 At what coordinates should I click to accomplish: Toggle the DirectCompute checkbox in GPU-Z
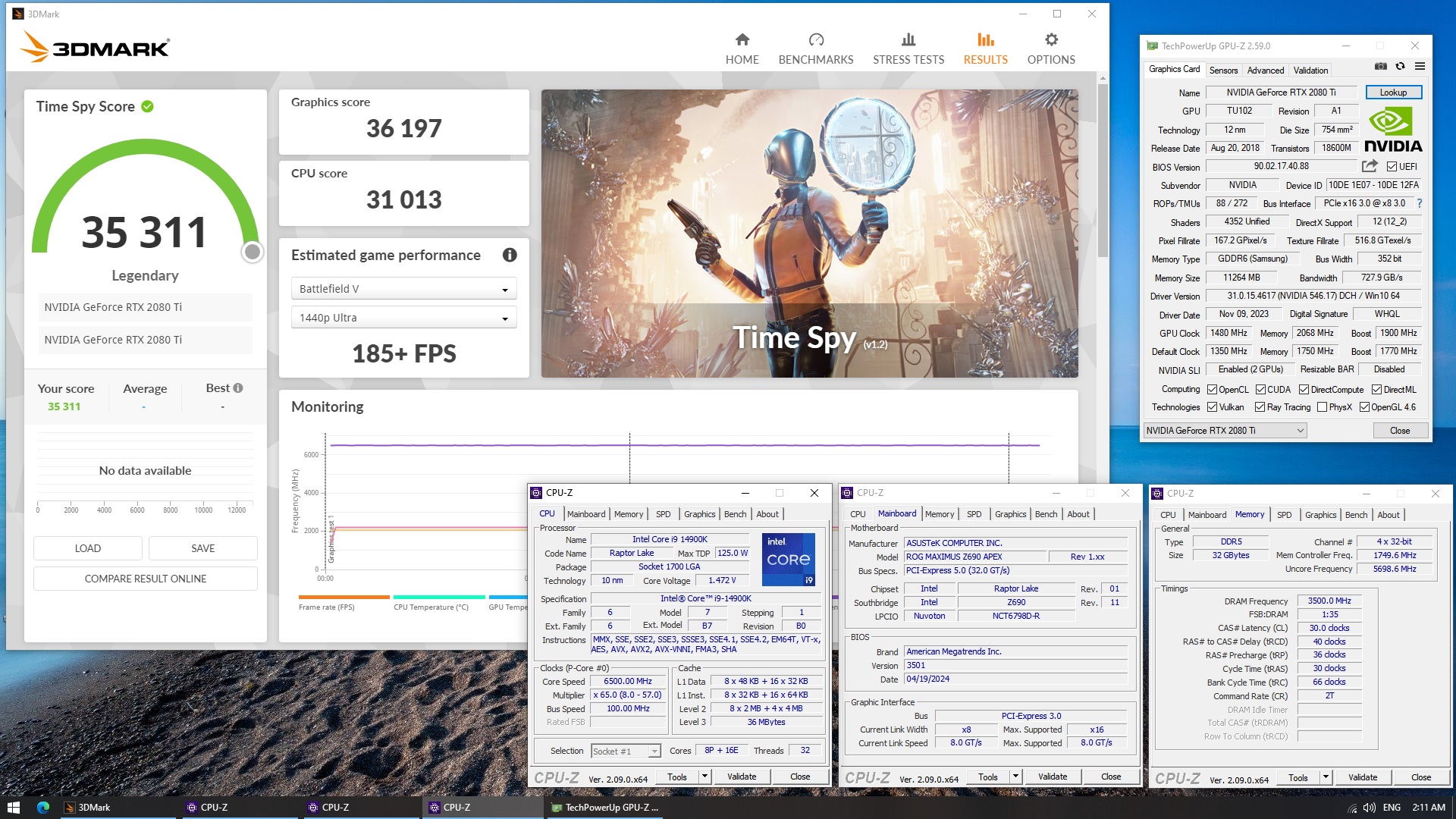[1304, 390]
